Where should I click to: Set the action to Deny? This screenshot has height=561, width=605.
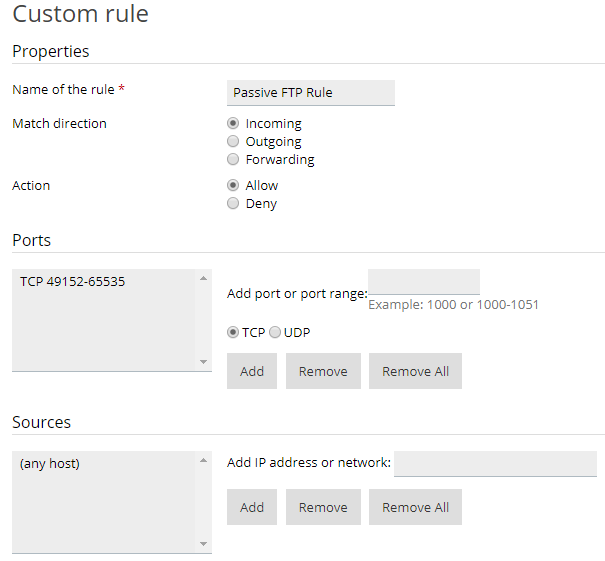[x=233, y=204]
